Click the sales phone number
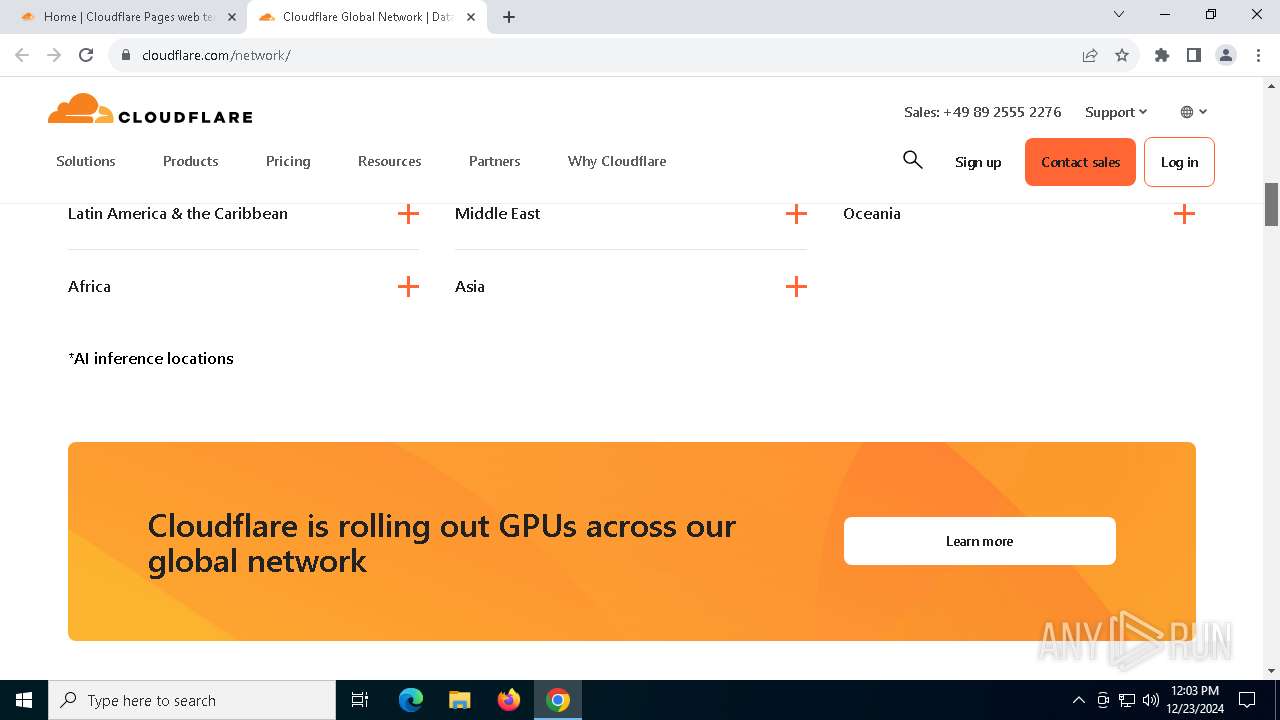 [x=983, y=112]
